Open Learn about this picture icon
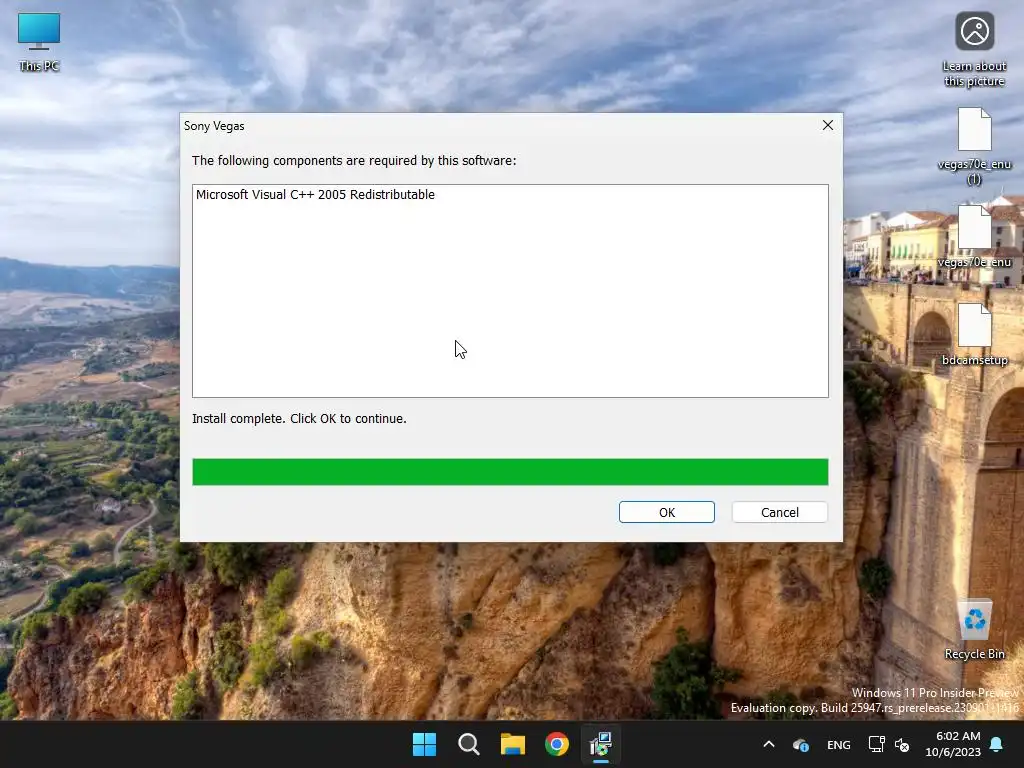The height and width of the screenshot is (768, 1024). 974,50
